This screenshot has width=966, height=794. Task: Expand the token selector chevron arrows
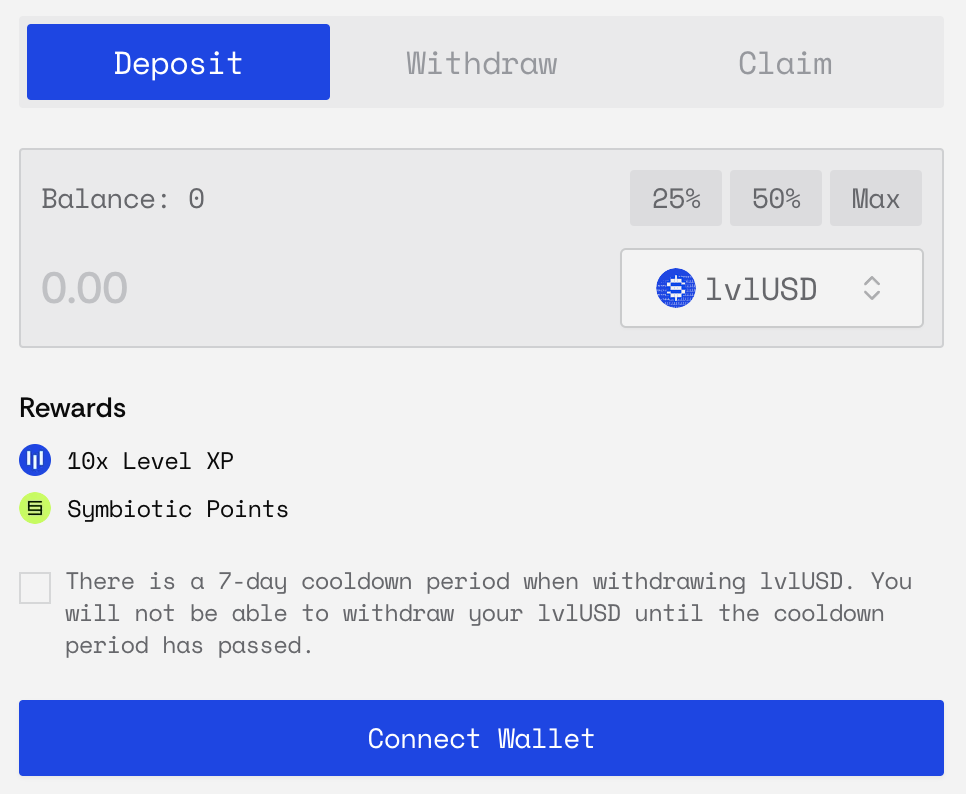[x=872, y=289]
